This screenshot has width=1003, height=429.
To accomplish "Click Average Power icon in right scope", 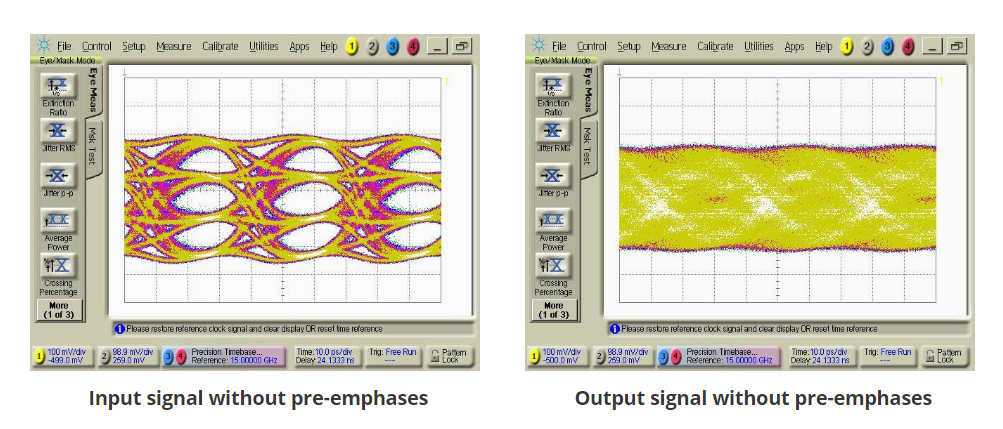I will 552,220.
